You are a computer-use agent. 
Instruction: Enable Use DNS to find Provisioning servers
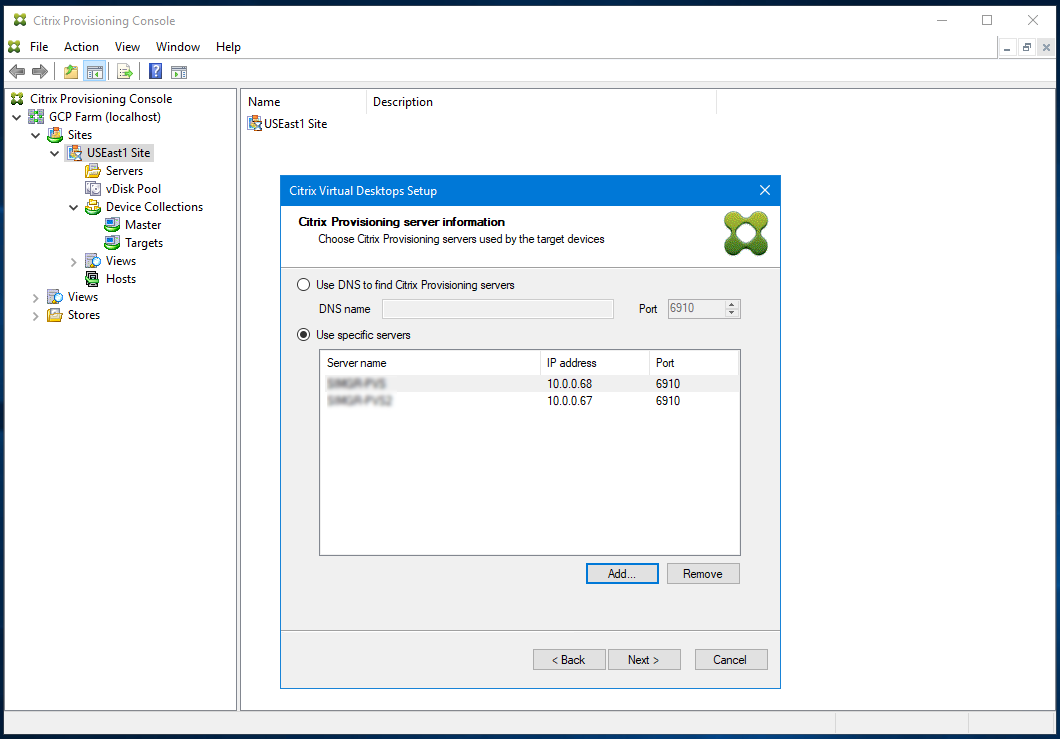point(303,284)
